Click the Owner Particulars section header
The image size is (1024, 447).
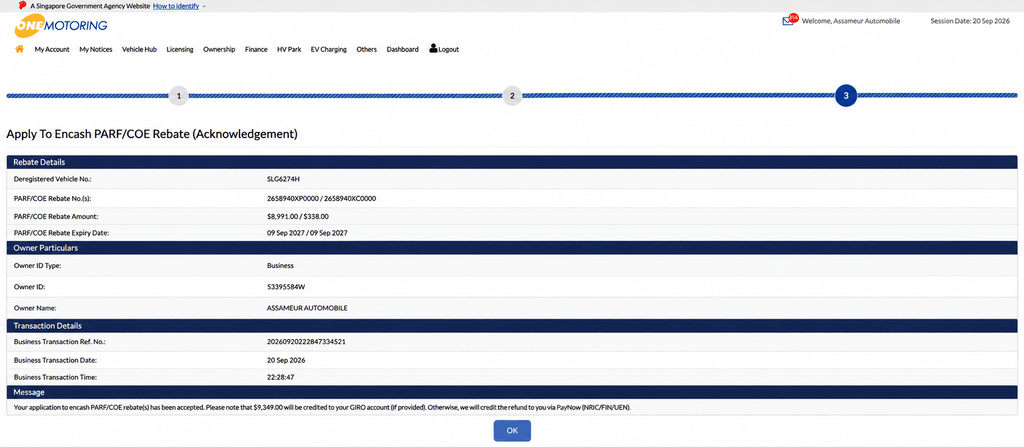coord(512,248)
